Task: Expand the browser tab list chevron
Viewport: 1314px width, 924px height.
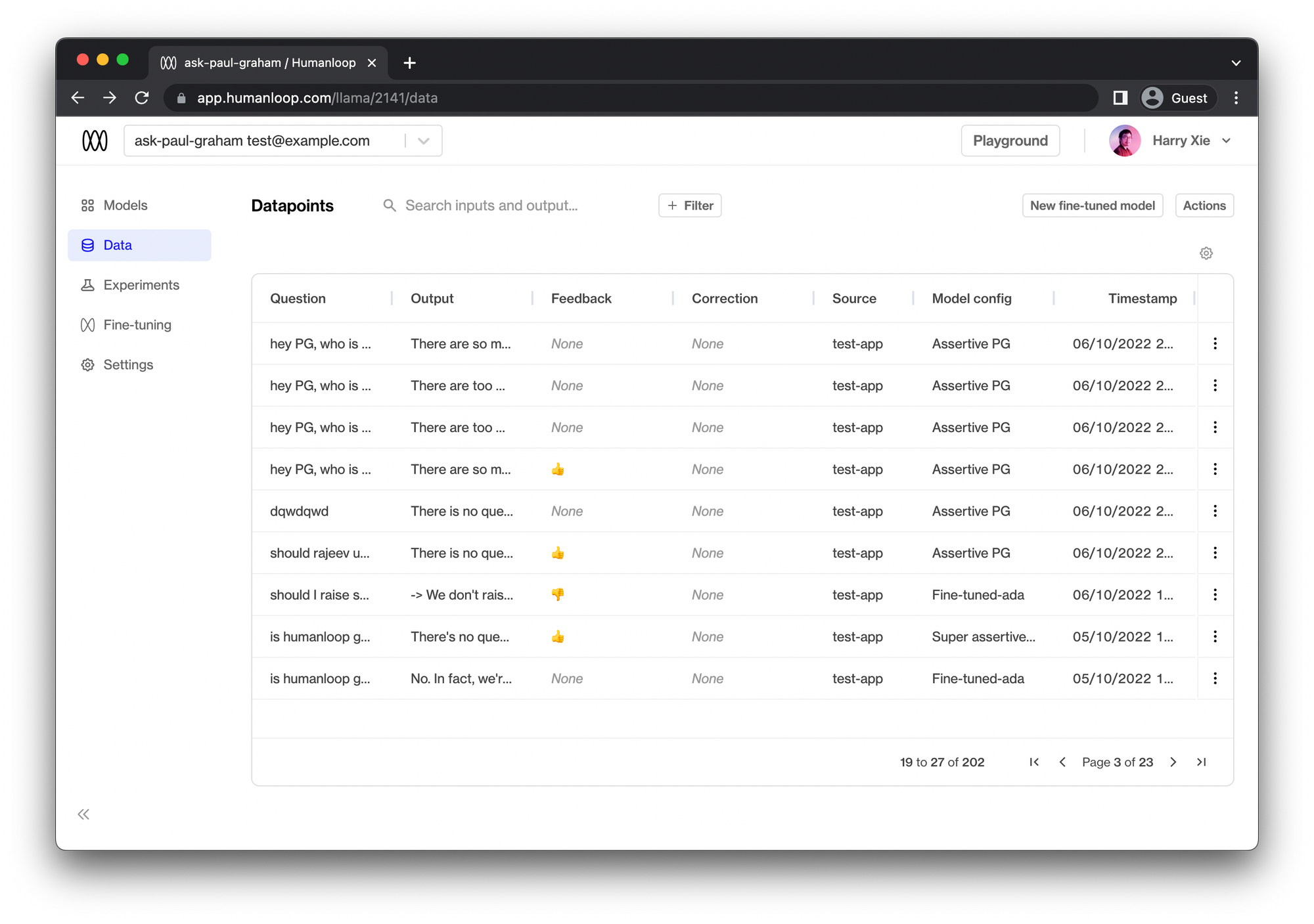Action: coord(1236,63)
